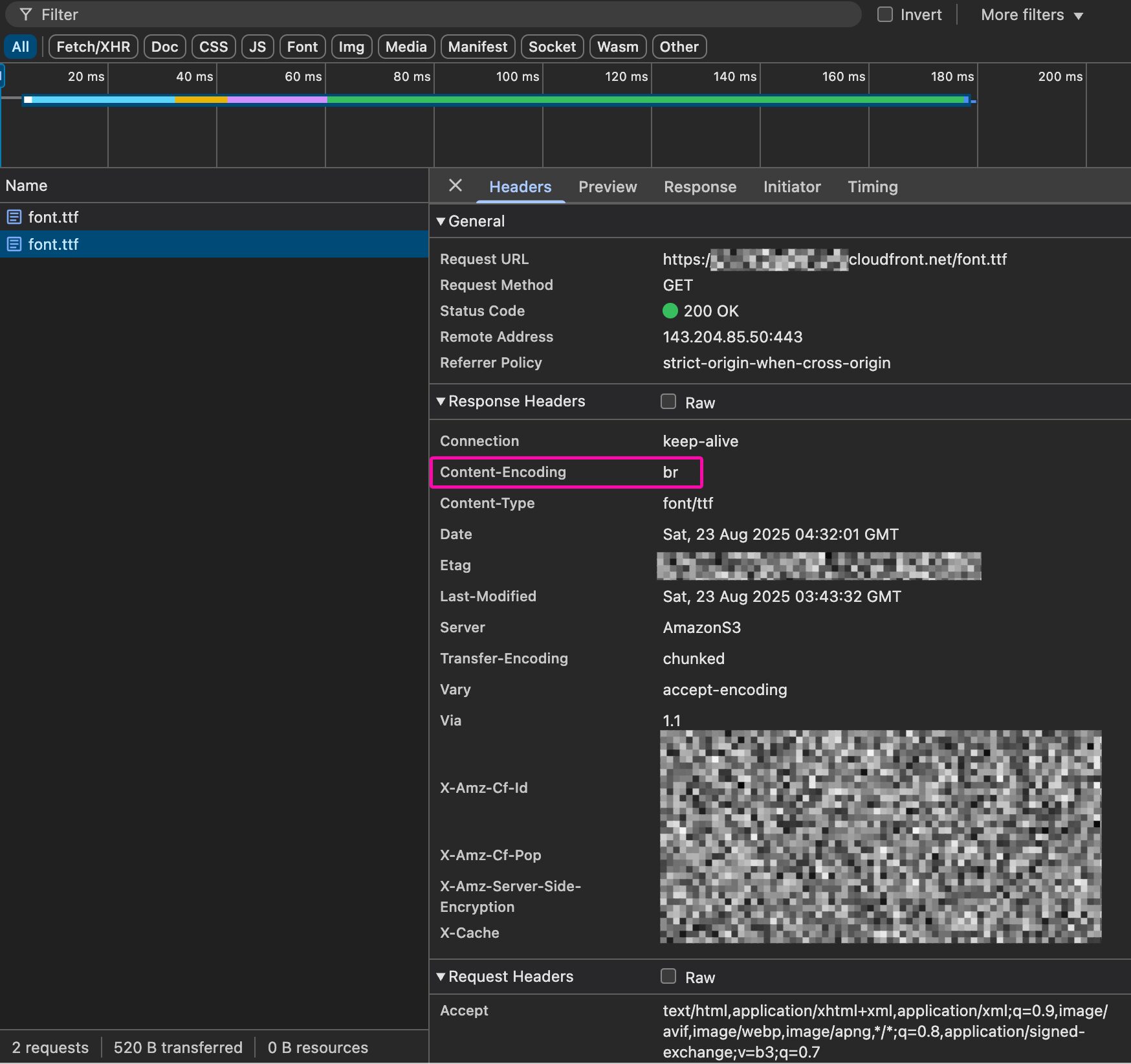Close the request details panel
1131x1064 pixels.
pos(456,186)
